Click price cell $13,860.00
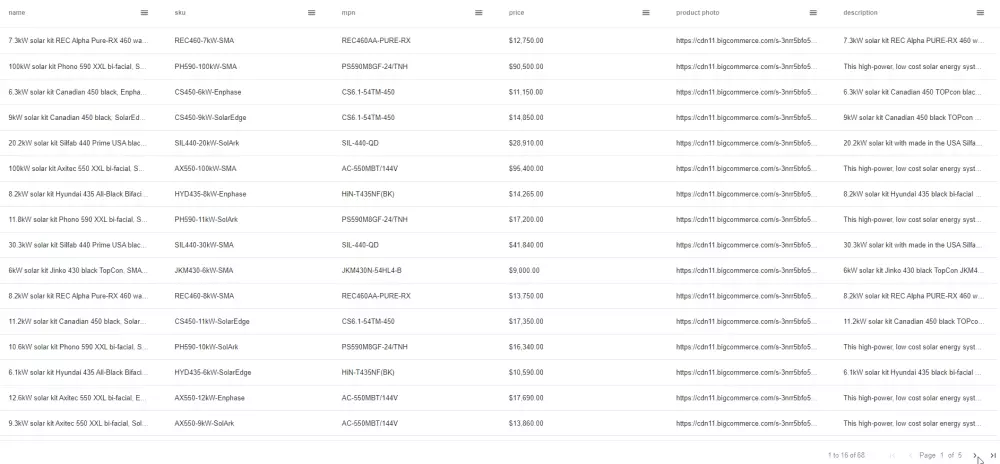 click(x=526, y=423)
